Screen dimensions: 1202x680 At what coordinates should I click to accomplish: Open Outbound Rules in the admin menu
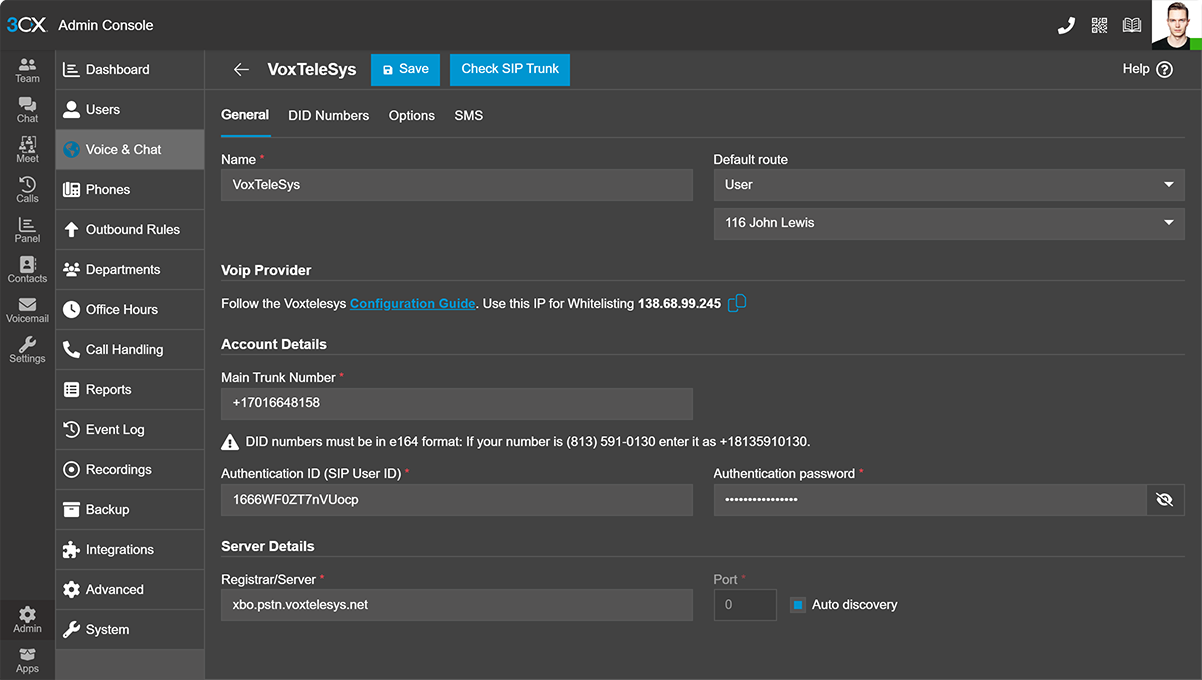click(x=130, y=230)
